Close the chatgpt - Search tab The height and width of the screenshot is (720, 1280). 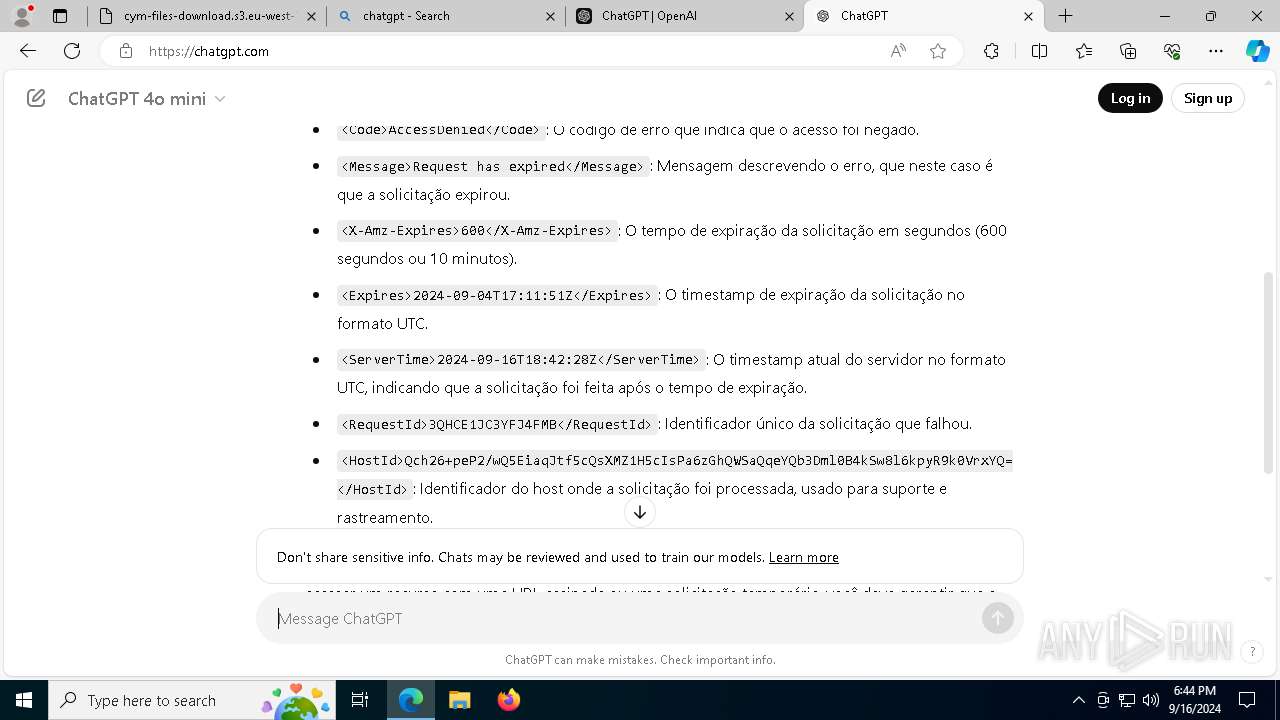pos(551,16)
